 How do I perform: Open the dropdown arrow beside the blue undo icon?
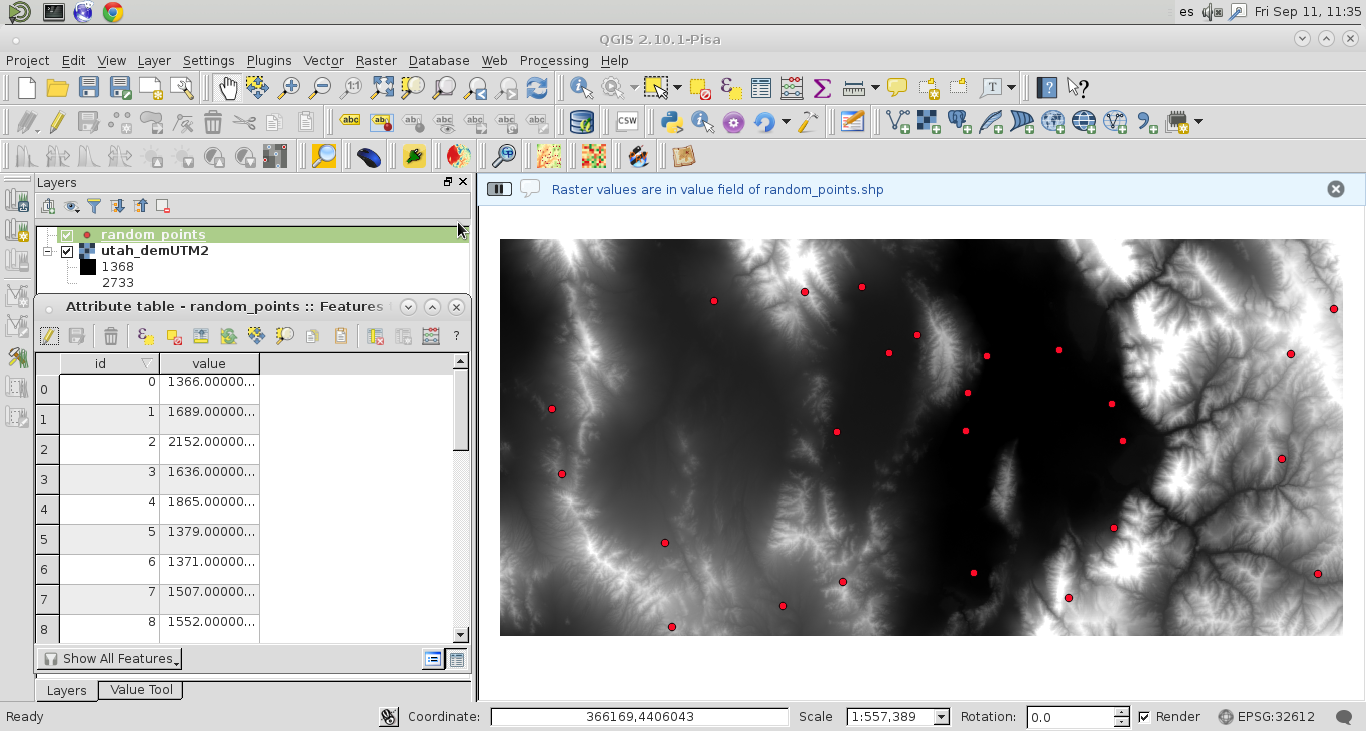tap(786, 122)
